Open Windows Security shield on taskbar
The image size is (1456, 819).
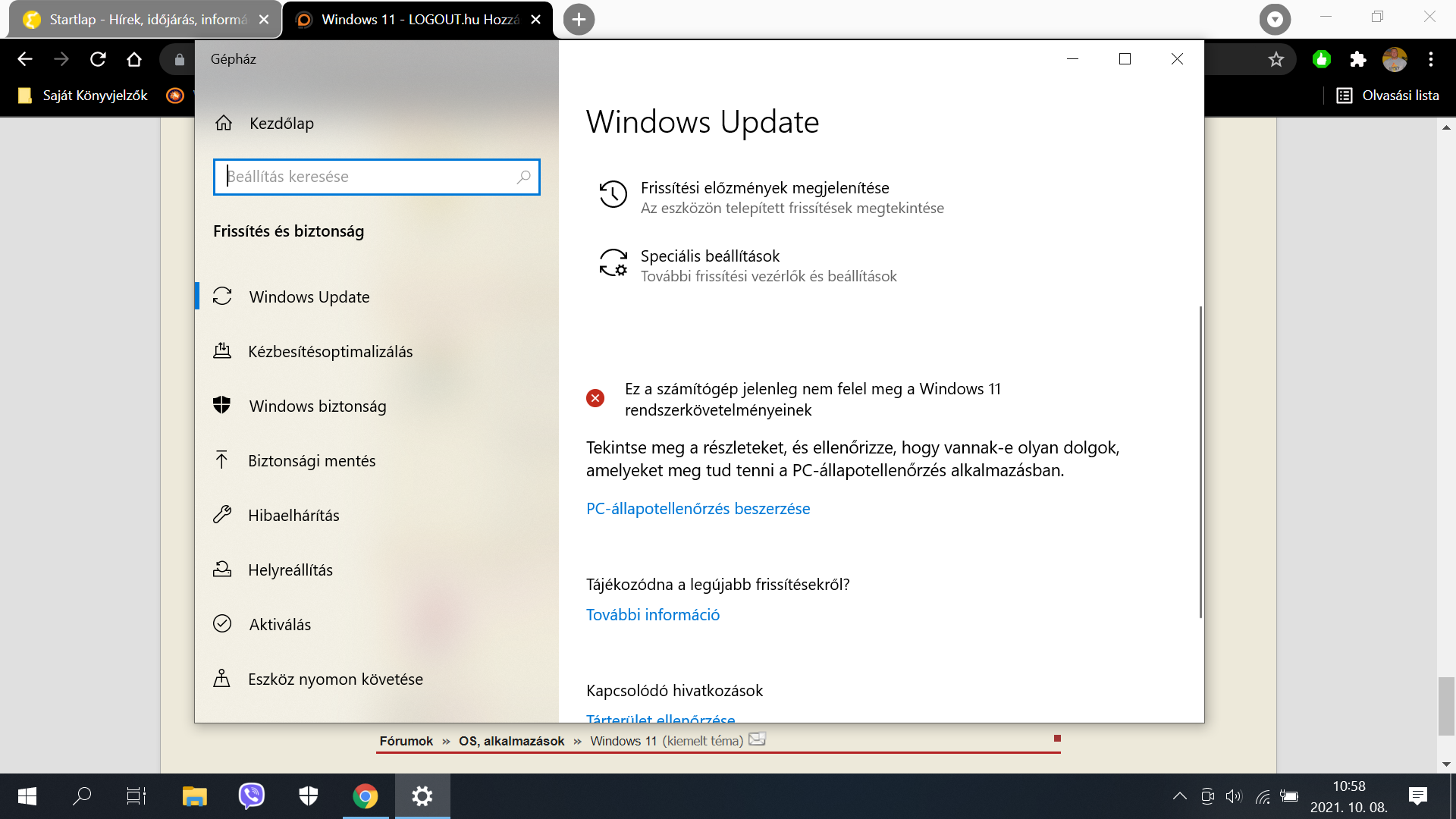tap(308, 796)
